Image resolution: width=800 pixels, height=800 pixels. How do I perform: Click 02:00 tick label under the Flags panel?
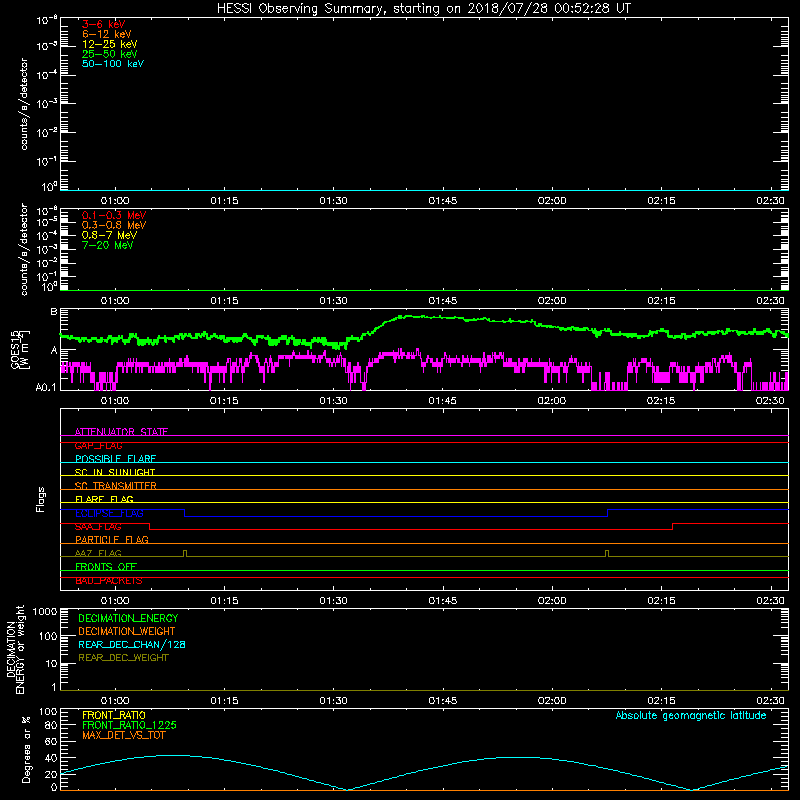pyautogui.click(x=552, y=601)
